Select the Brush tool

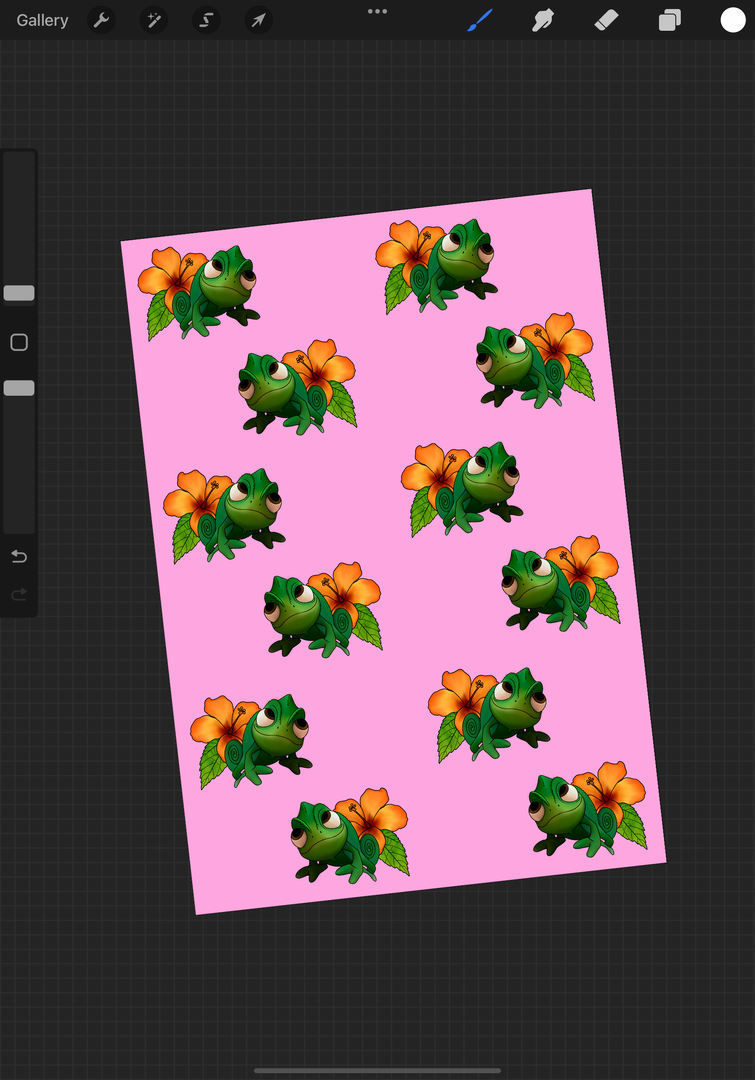coord(480,21)
